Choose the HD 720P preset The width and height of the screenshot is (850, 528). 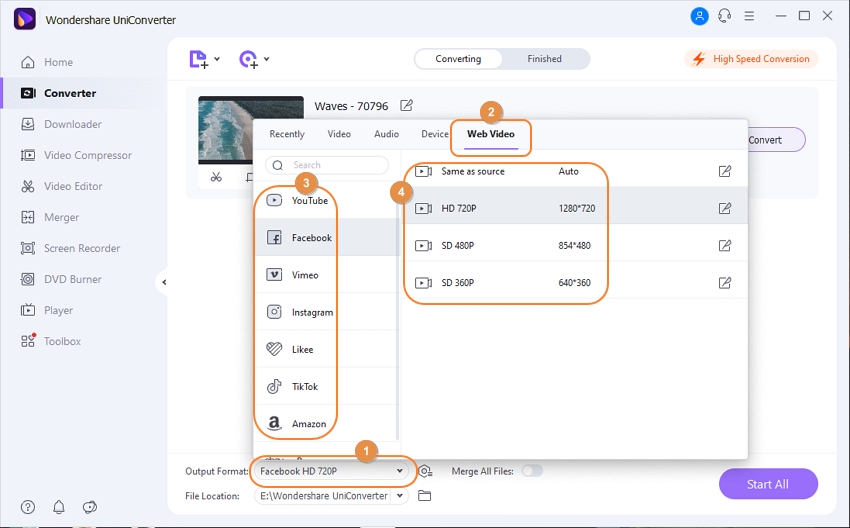(575, 208)
